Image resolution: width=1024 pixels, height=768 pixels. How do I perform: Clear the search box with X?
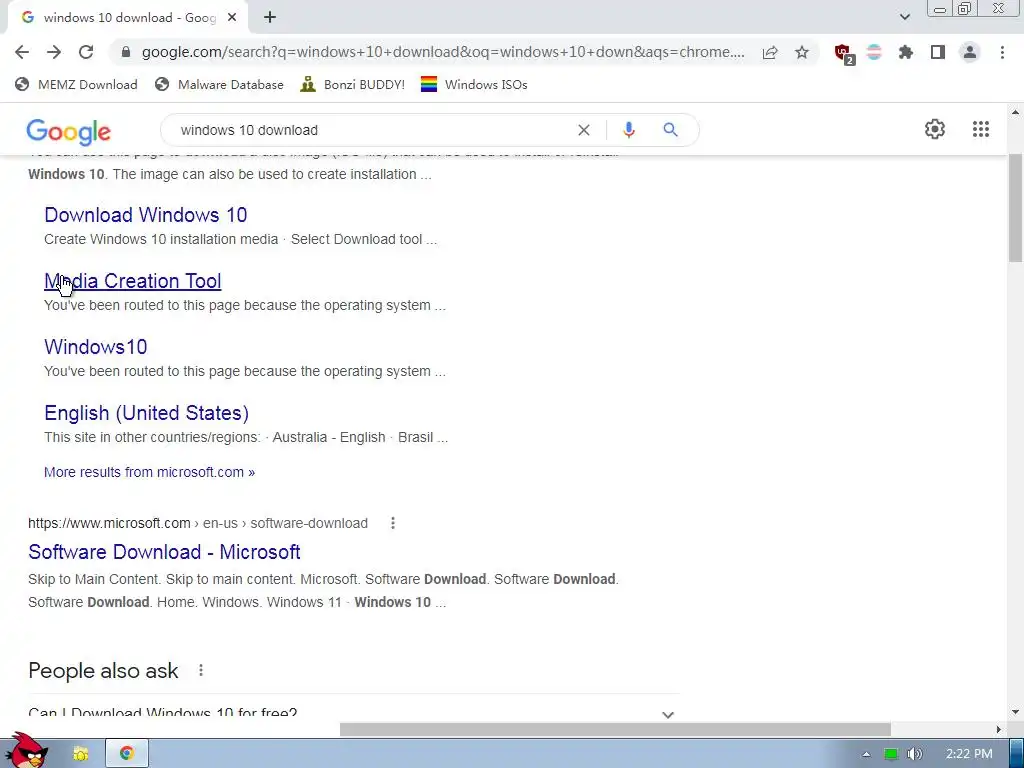pos(584,130)
